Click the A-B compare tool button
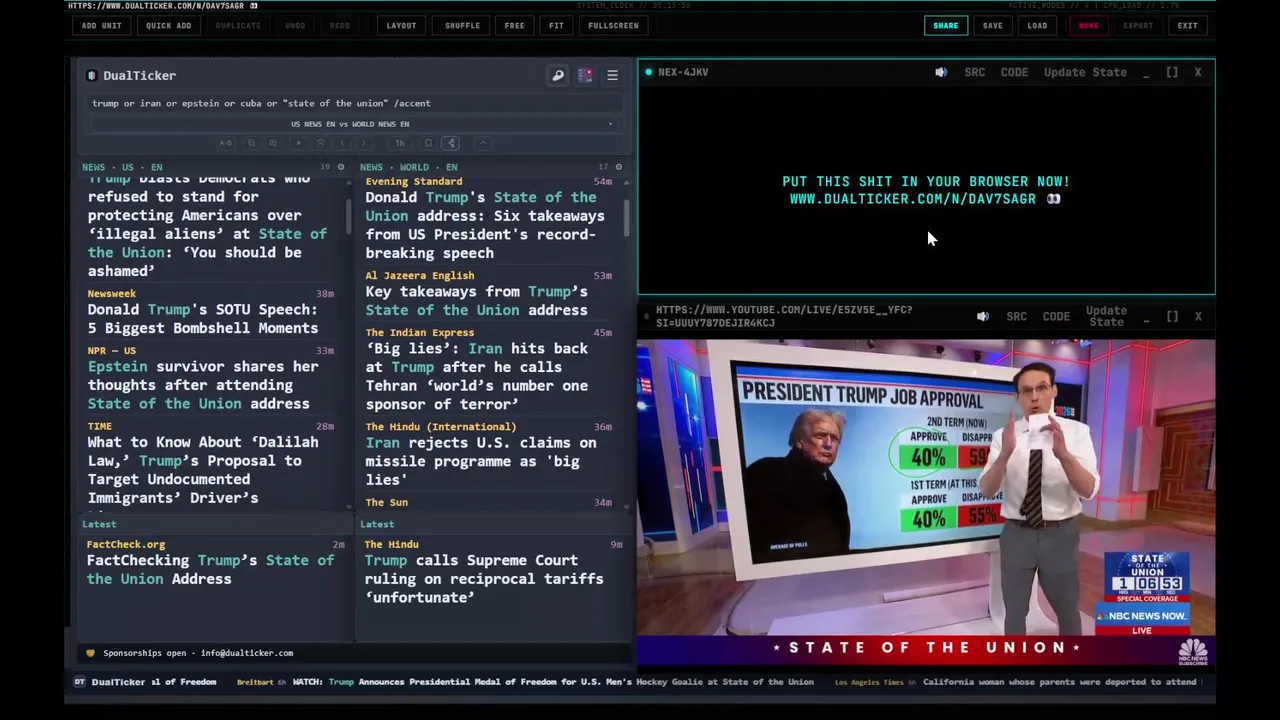This screenshot has width=1280, height=720. (x=226, y=143)
